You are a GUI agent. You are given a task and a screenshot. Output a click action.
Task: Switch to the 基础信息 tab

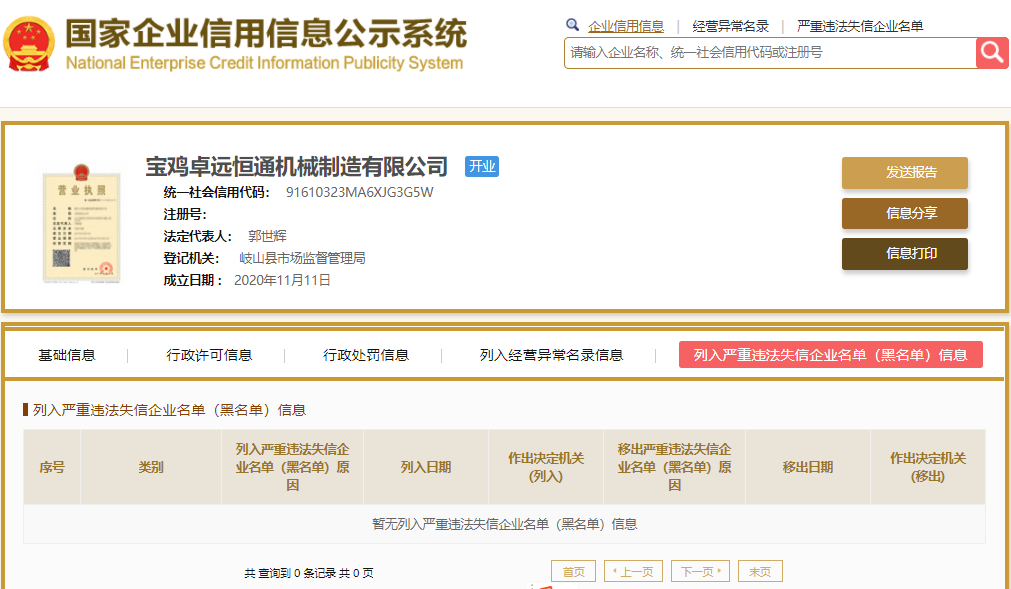coord(66,355)
